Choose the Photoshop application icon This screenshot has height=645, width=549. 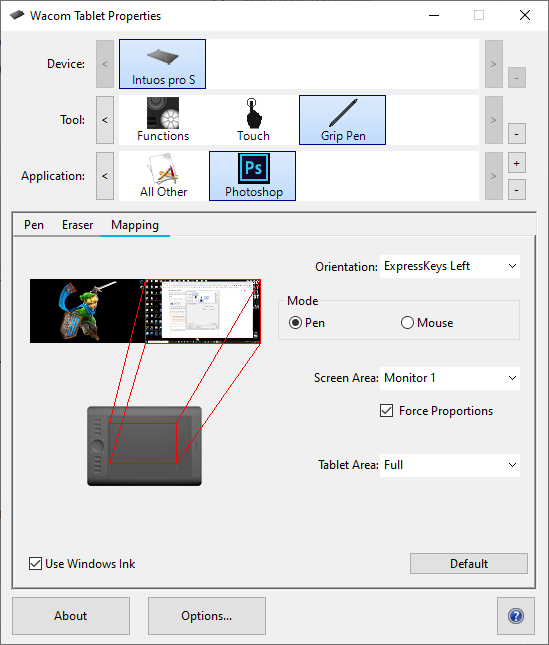pos(252,176)
